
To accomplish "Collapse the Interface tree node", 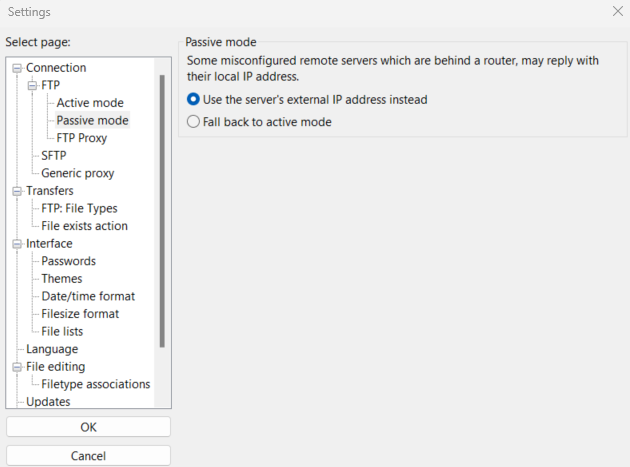I will pos(16,243).
